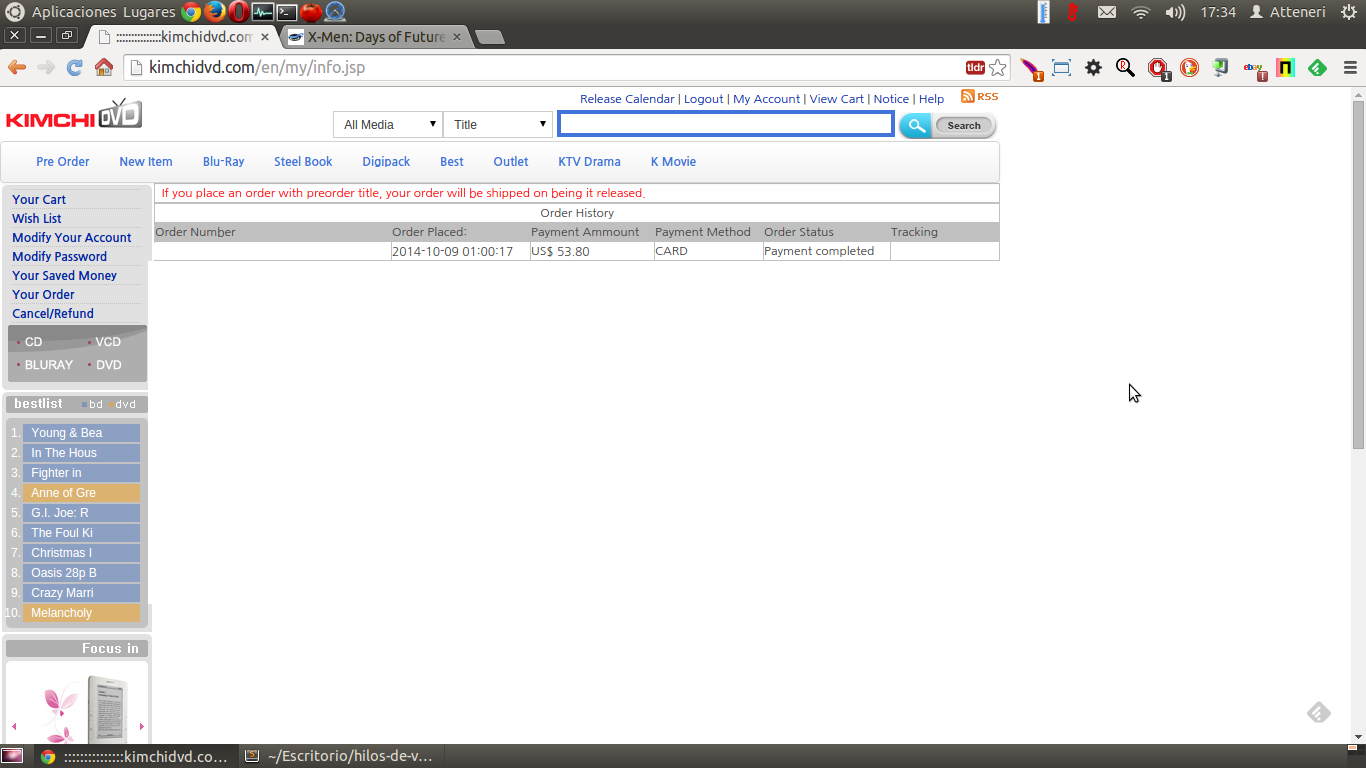Open the green monitor clamp extension
The width and height of the screenshot is (1366, 768).
[1221, 68]
